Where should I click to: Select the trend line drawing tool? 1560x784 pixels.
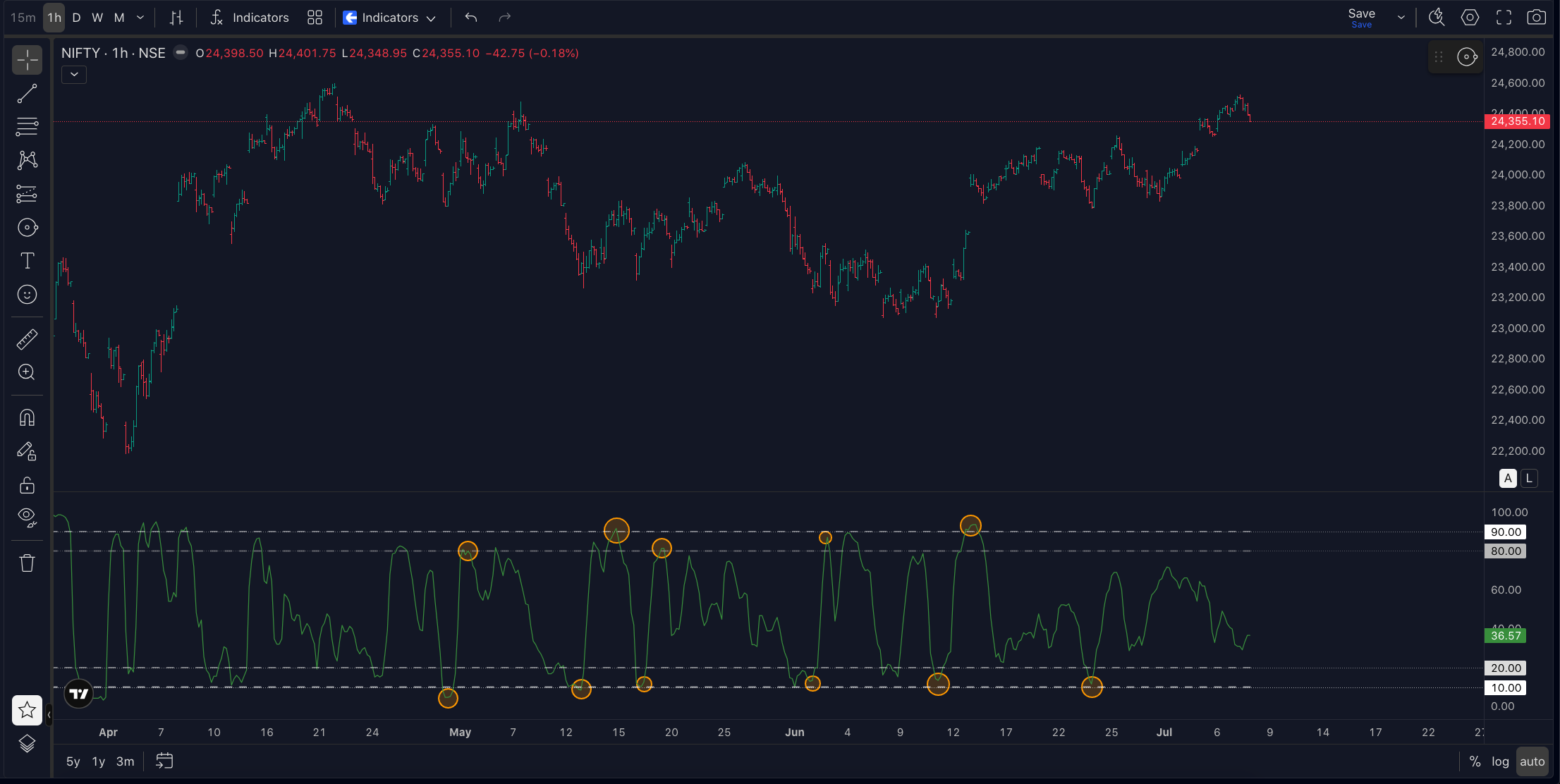click(27, 94)
